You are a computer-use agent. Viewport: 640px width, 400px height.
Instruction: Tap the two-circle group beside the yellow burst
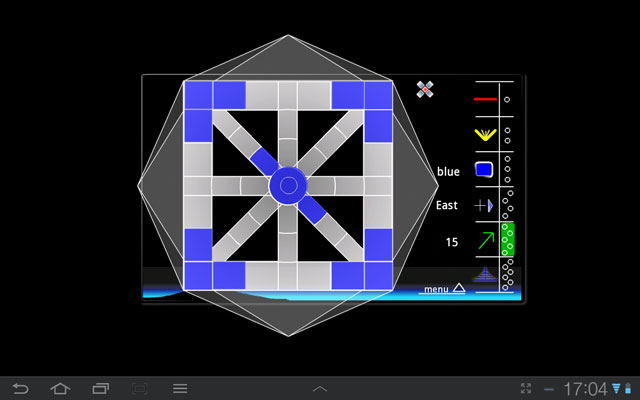point(507,136)
